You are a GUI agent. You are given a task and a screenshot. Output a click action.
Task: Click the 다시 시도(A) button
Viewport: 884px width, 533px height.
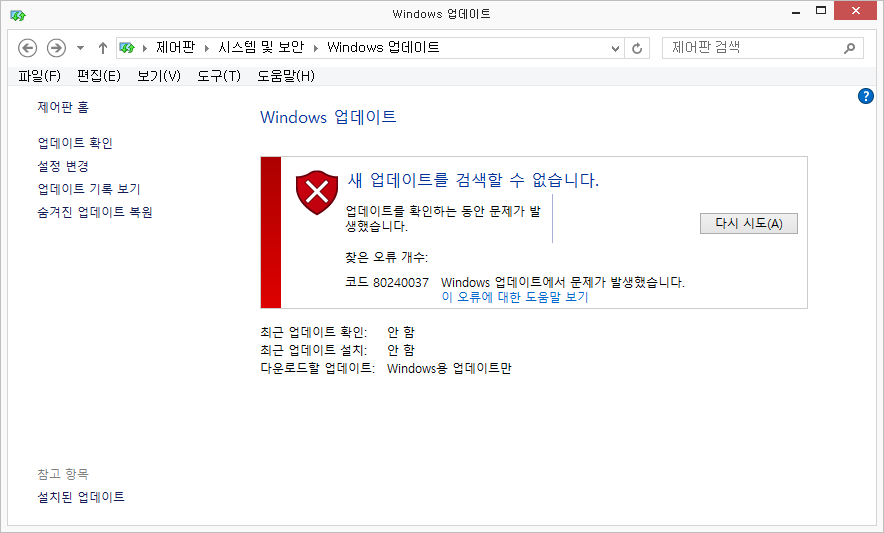click(749, 223)
